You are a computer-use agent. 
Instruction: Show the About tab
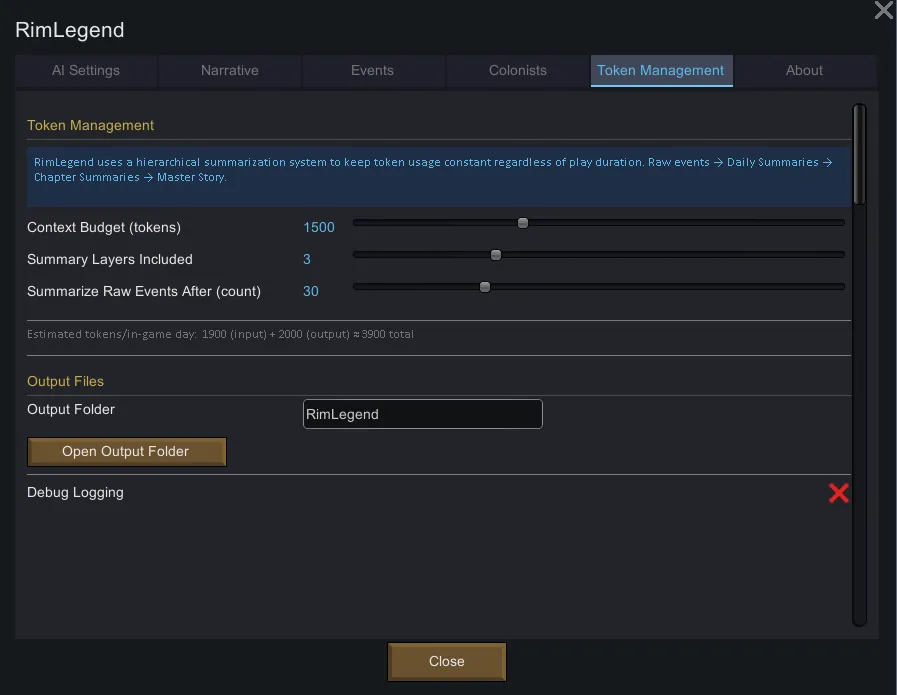click(x=804, y=71)
